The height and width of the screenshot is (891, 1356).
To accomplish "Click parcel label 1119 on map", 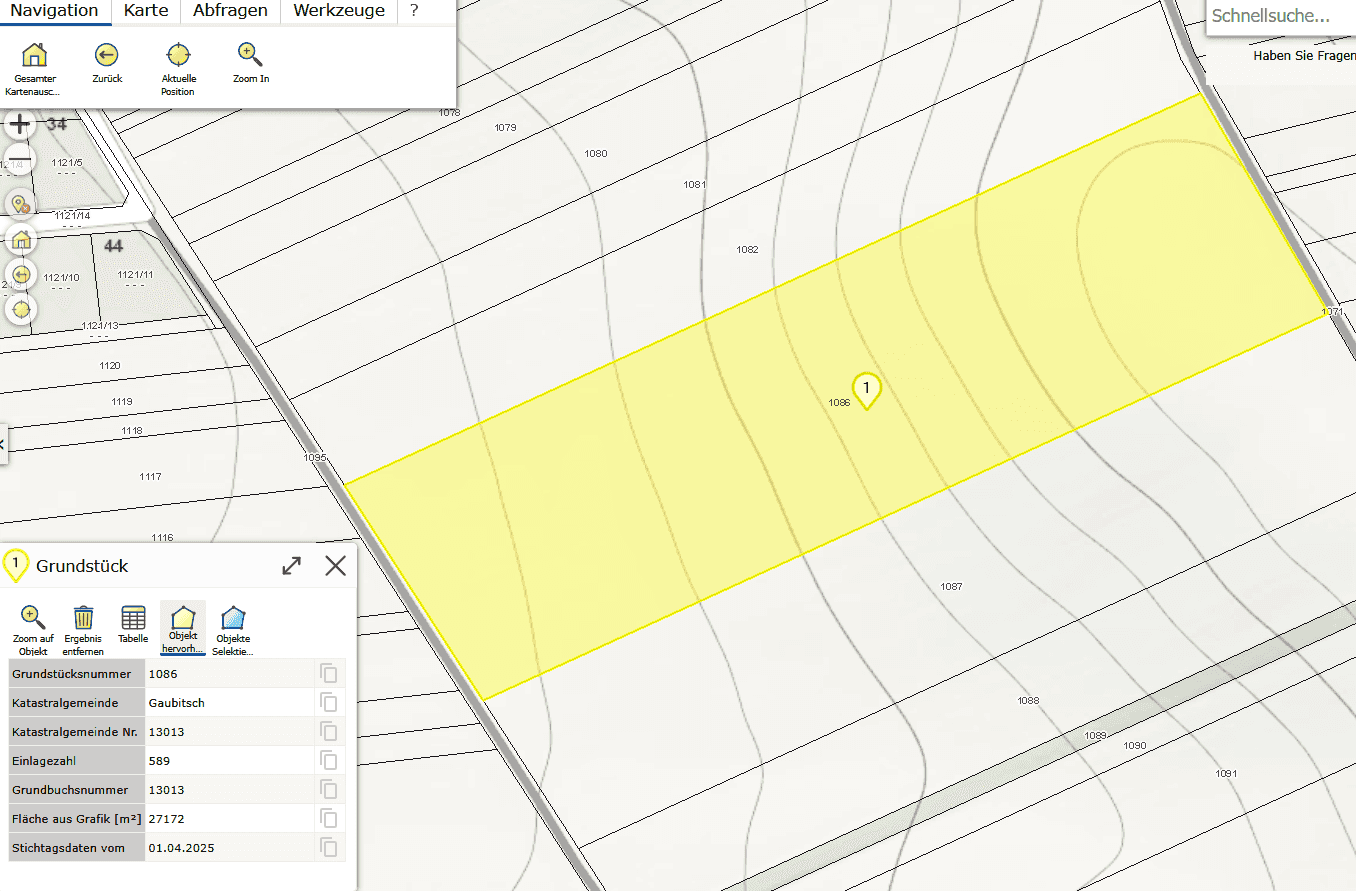I will tap(122, 401).
